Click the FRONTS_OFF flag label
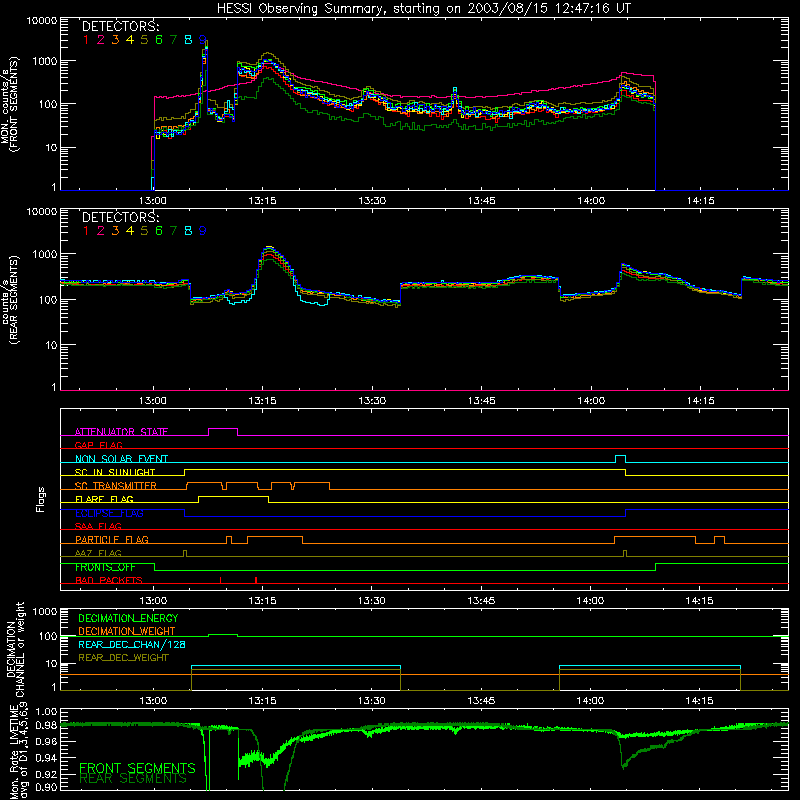The height and width of the screenshot is (800, 800). click(105, 567)
